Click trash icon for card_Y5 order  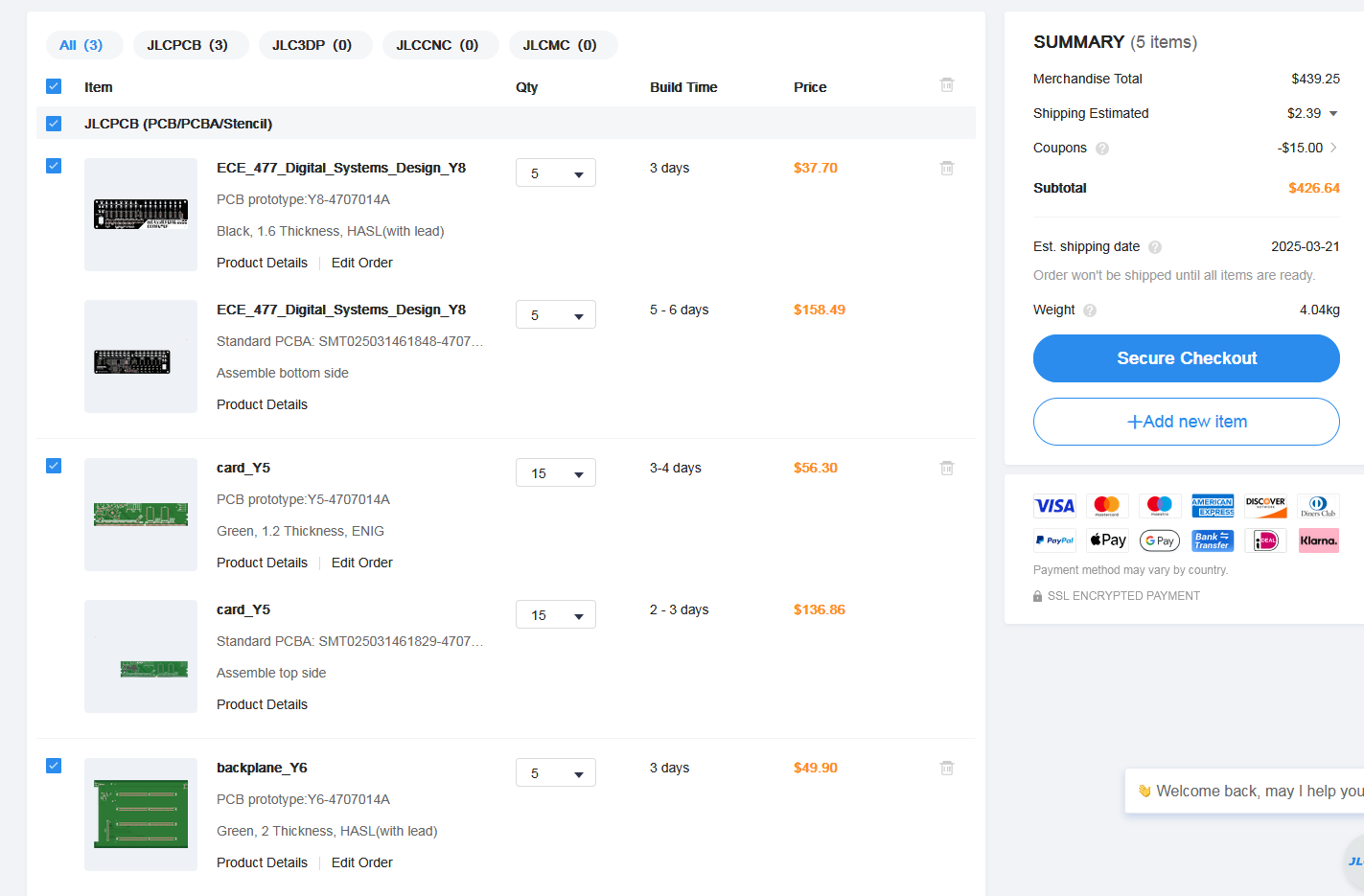[x=946, y=468]
